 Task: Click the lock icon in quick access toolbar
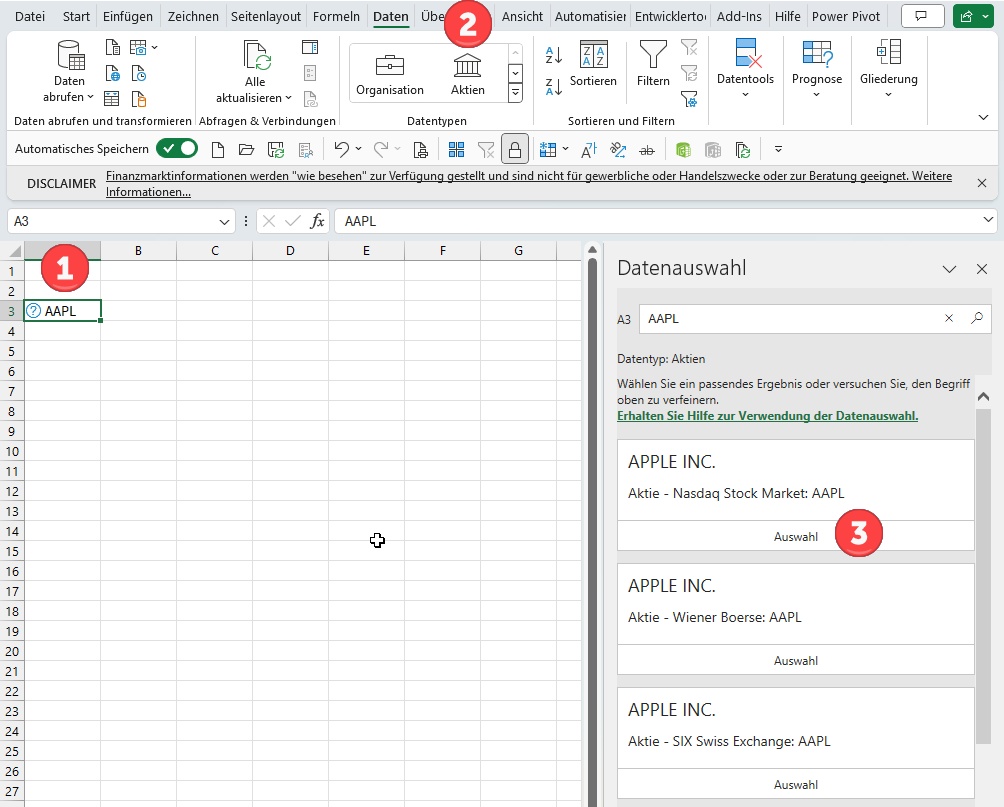click(x=515, y=150)
